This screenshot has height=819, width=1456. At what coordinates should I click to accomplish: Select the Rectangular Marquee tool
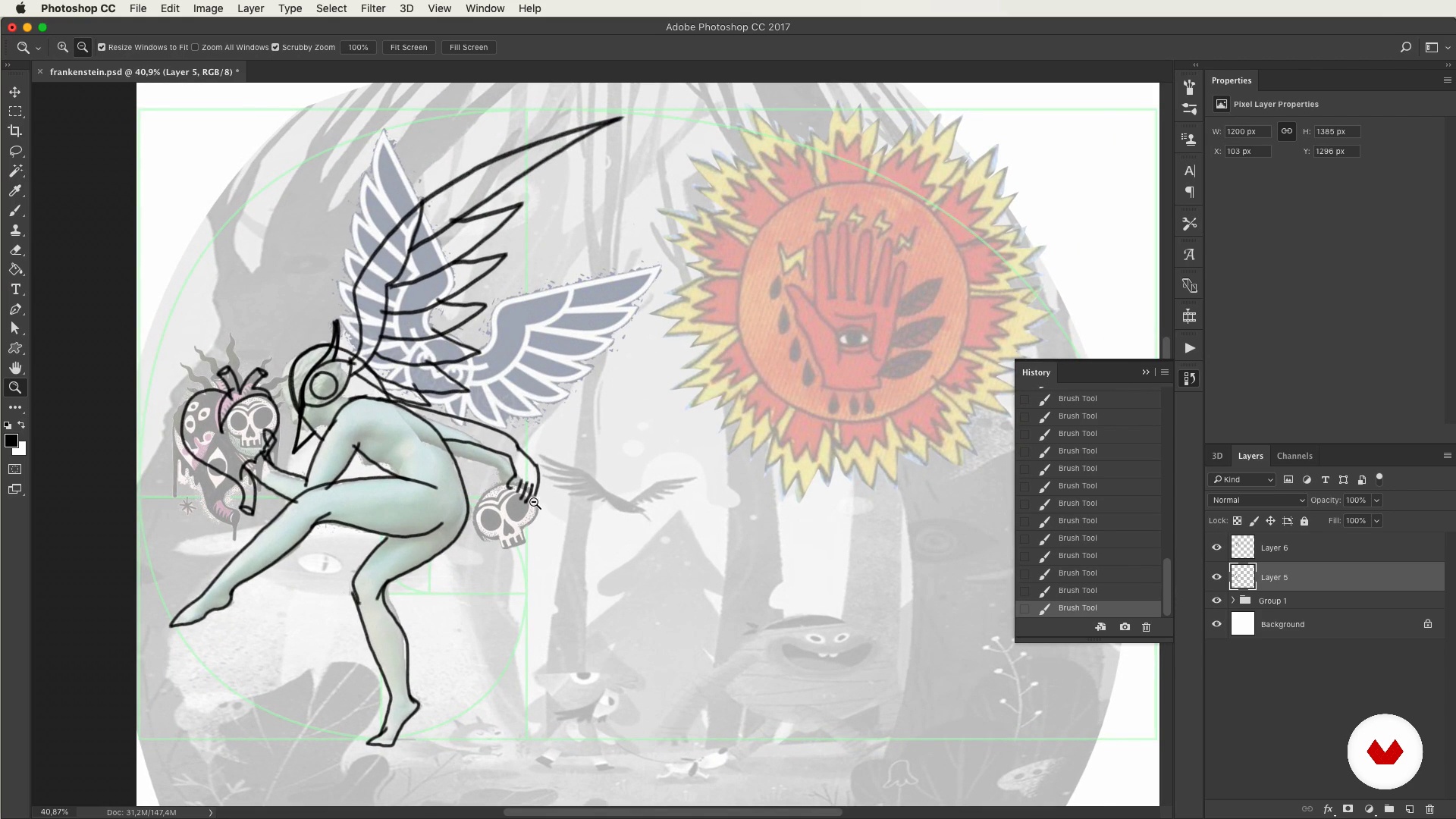tap(15, 111)
